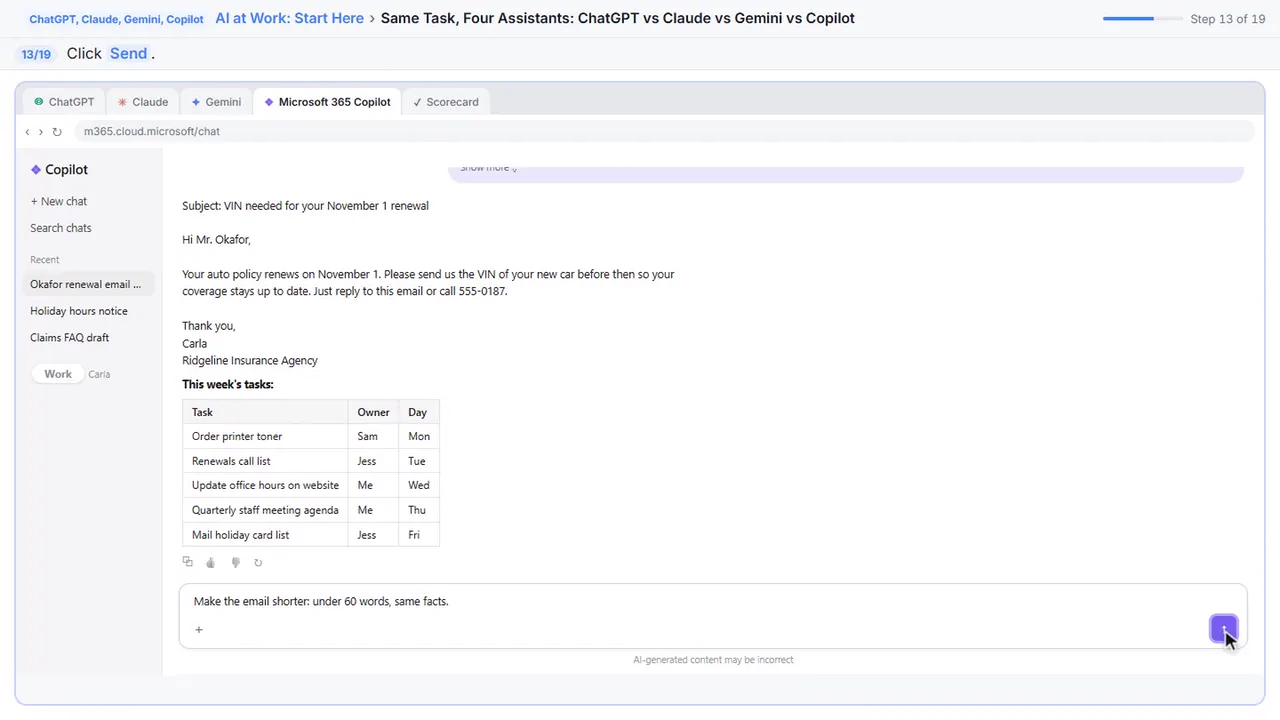Screen dimensions: 1280x720
Task: Open Search chats in the sidebar
Action: pos(61,228)
